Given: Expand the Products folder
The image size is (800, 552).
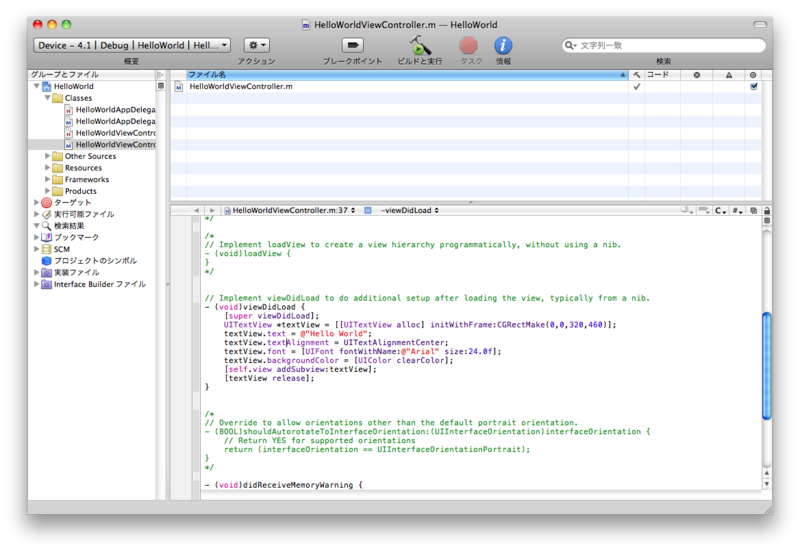Looking at the screenshot, I should pyautogui.click(x=47, y=191).
